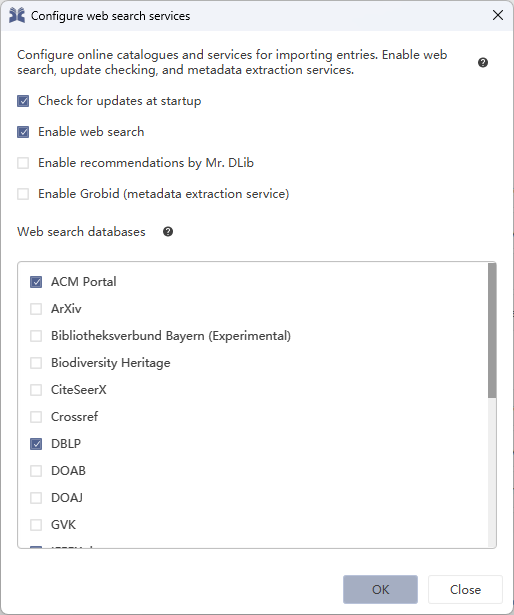The height and width of the screenshot is (615, 514).
Task: Click the Close button at bottom
Action: (465, 590)
